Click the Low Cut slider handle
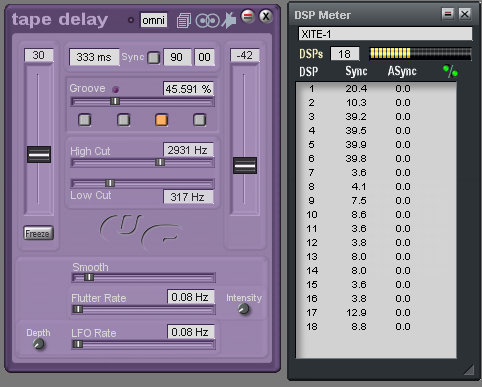 (110, 183)
